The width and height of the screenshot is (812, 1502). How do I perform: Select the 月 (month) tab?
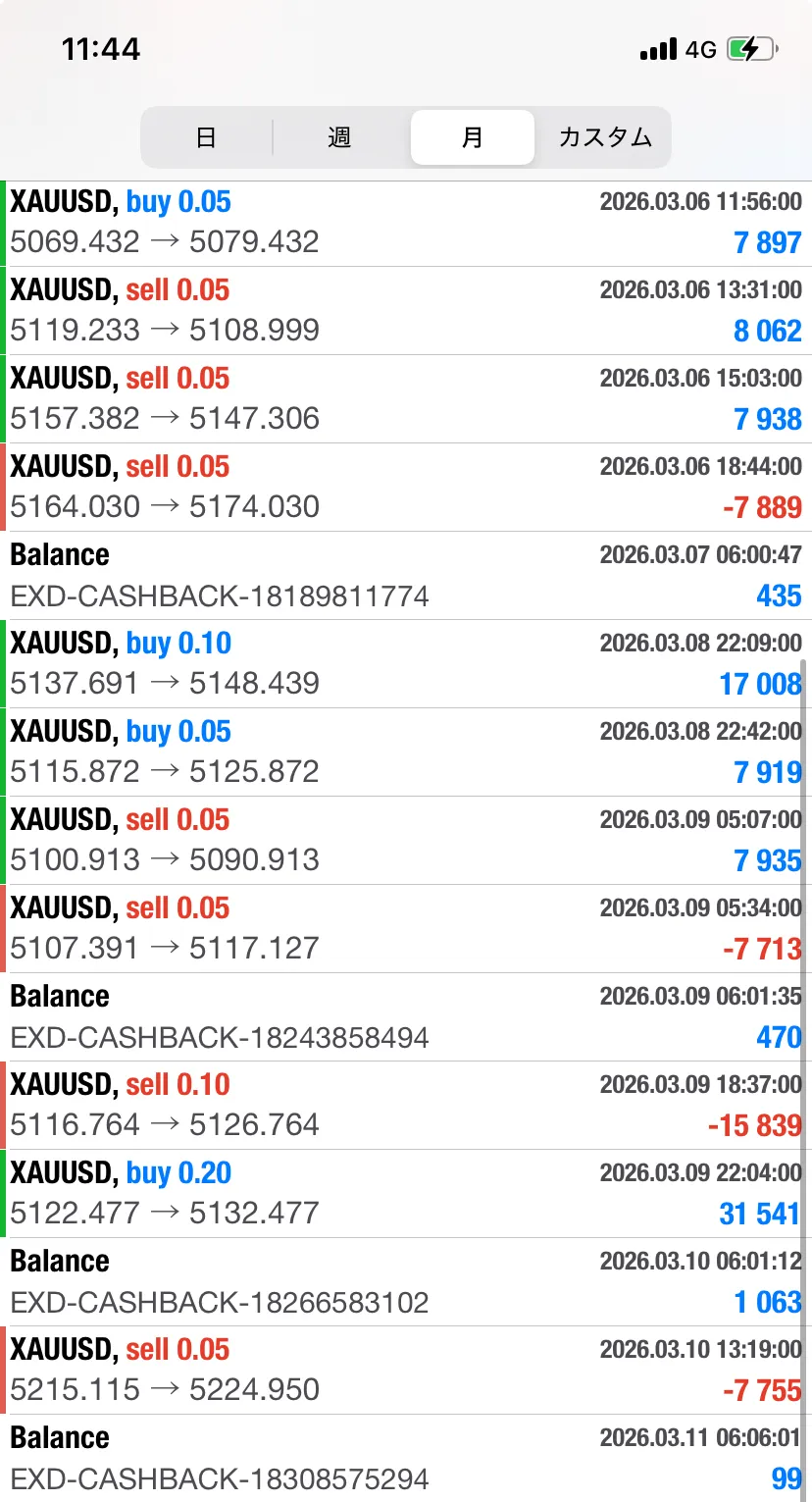click(x=472, y=137)
